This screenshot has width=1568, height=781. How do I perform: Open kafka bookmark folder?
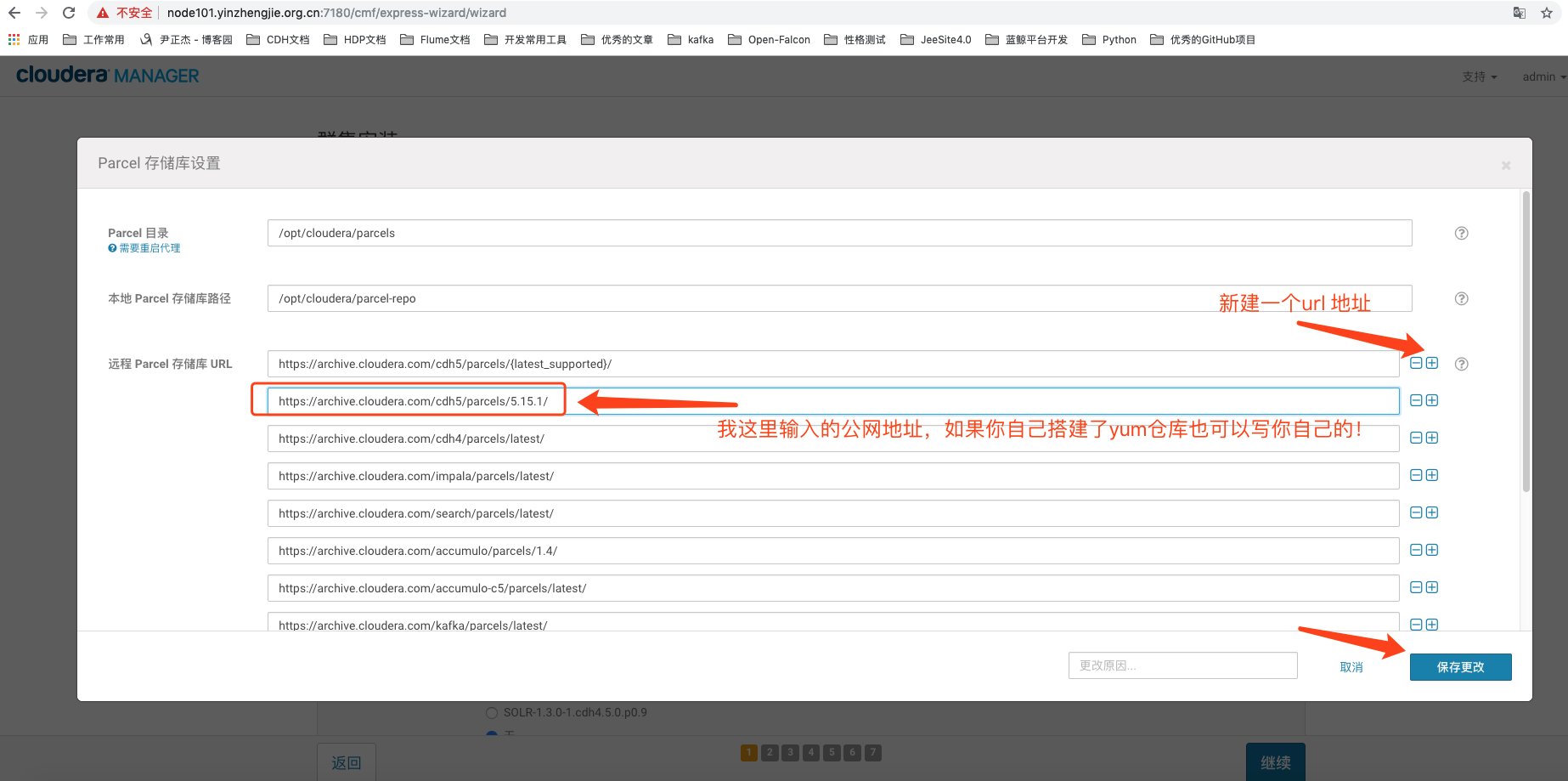coord(691,39)
